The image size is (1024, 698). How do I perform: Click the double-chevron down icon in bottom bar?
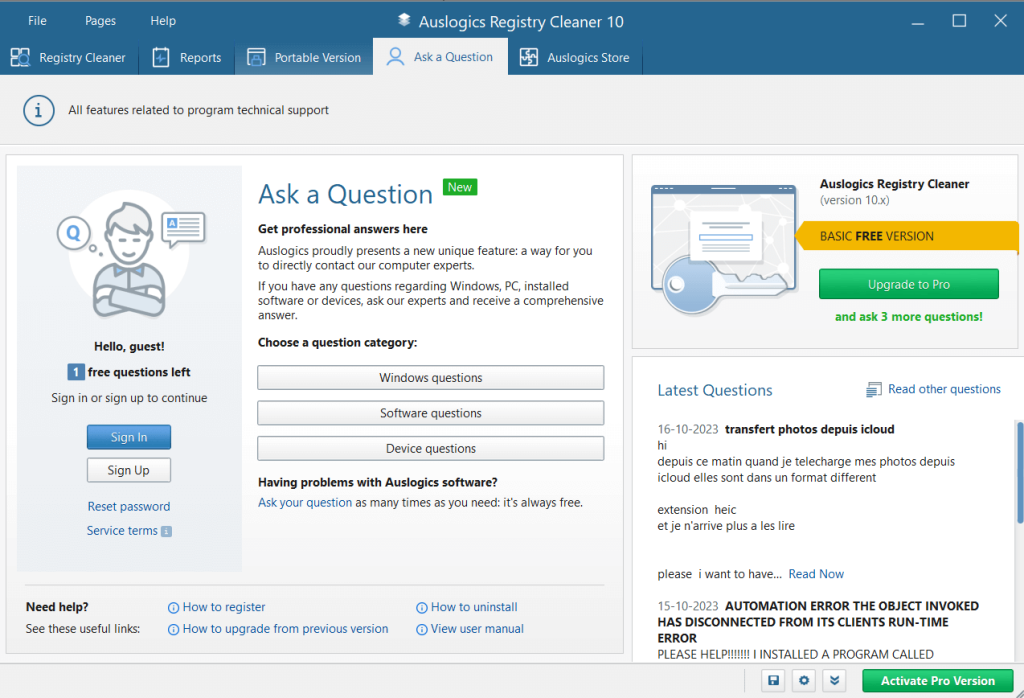tap(835, 680)
